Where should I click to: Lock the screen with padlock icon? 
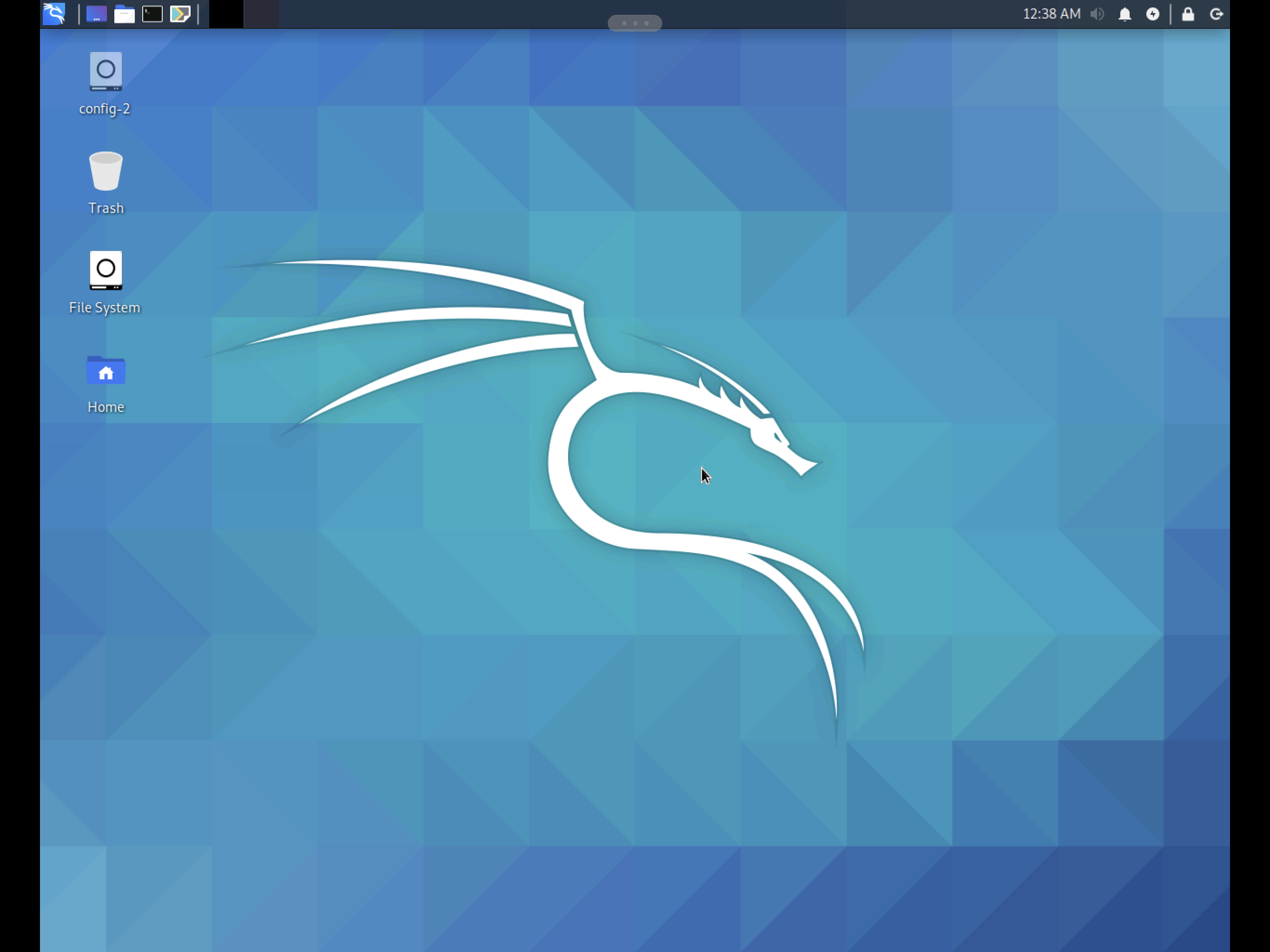point(1188,14)
